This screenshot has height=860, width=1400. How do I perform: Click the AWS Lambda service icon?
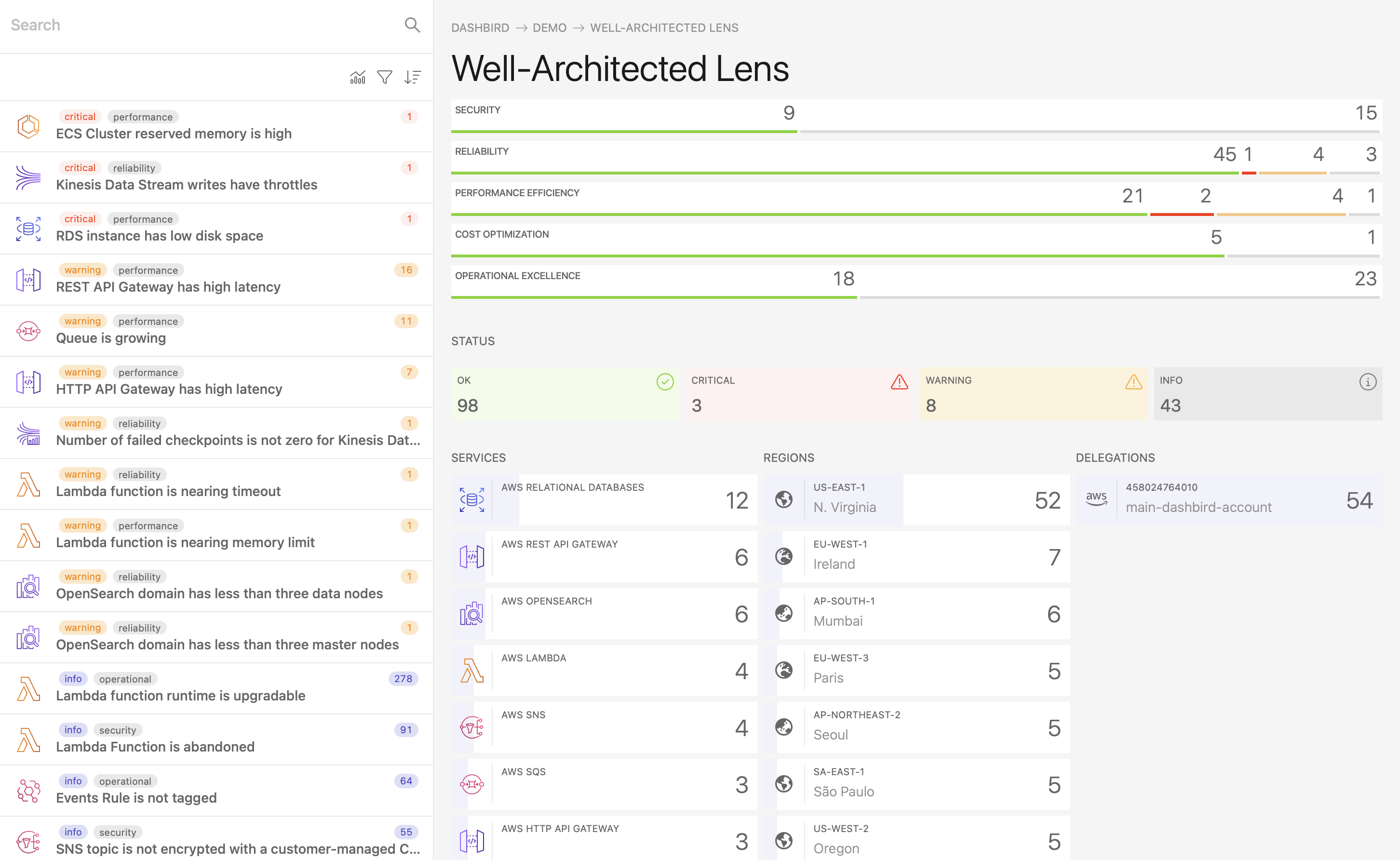(472, 671)
